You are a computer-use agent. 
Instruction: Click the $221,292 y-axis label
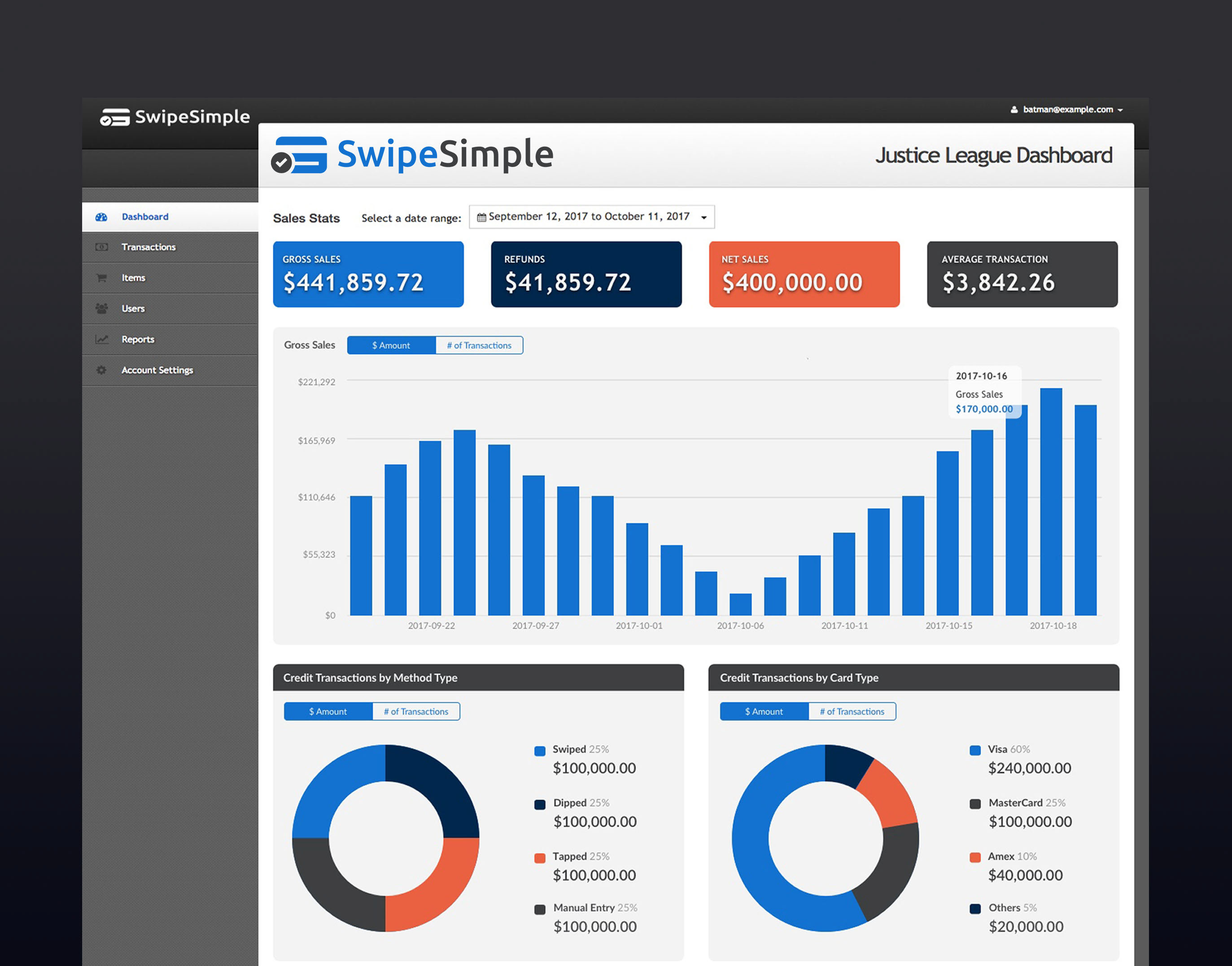[317, 382]
